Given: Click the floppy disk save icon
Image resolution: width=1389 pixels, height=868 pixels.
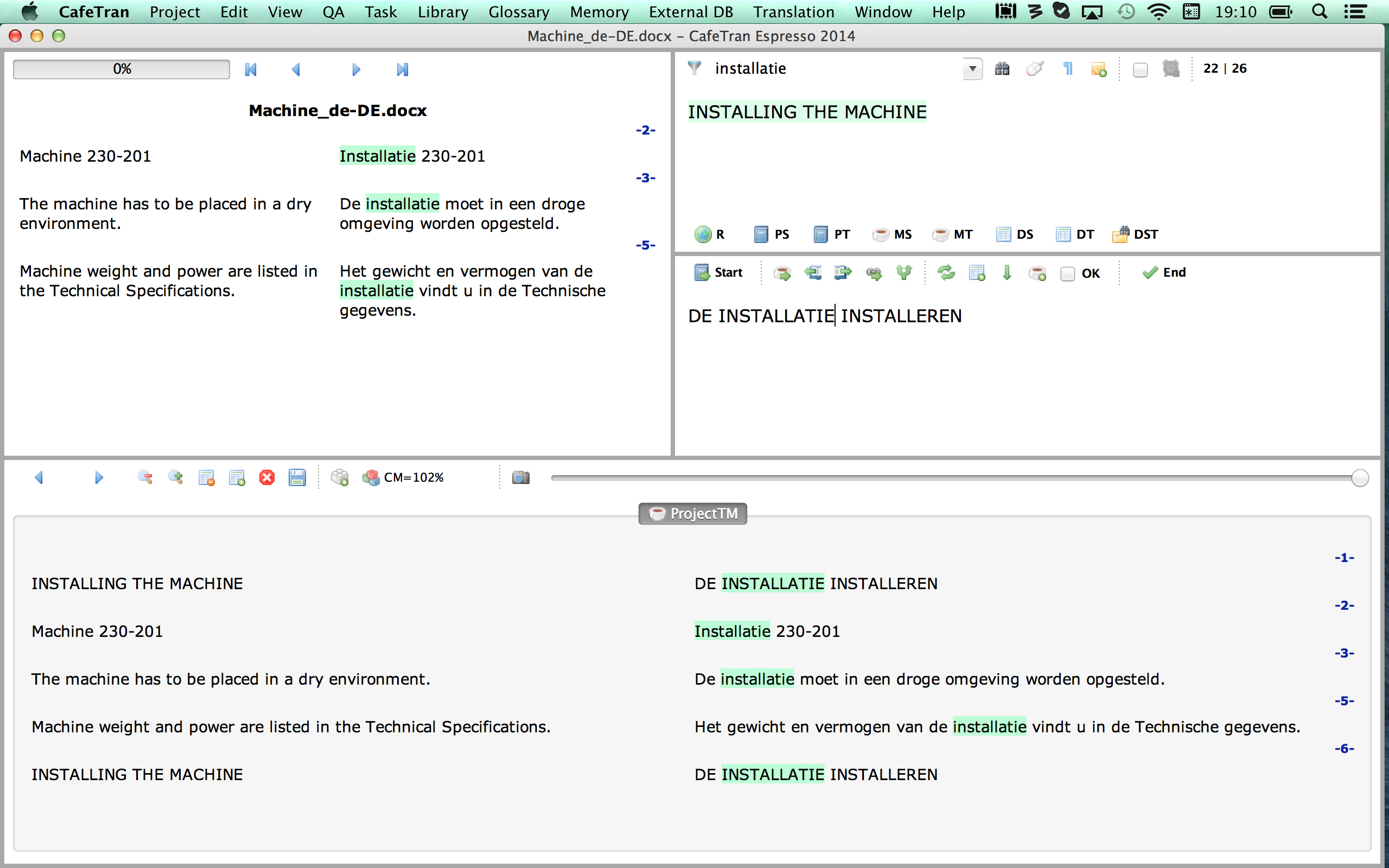Looking at the screenshot, I should click(x=297, y=477).
